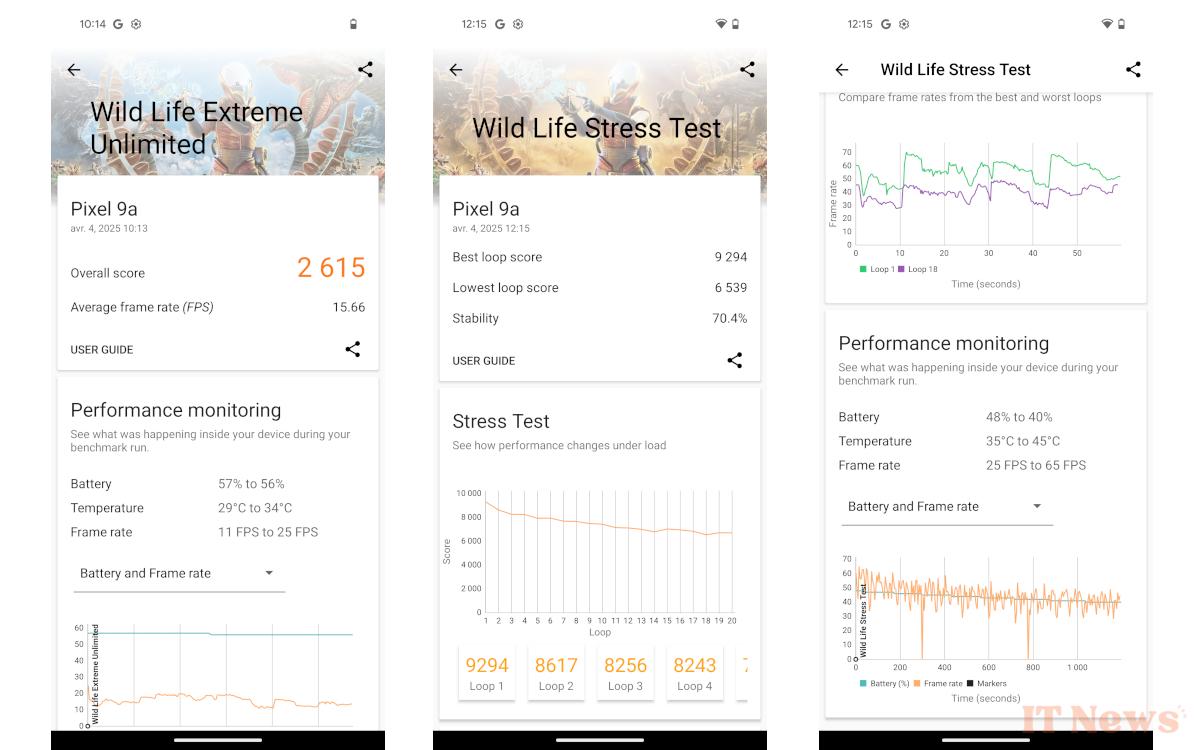Select the Loop 1 score card 9294
This screenshot has width=1200, height=750.
(487, 673)
